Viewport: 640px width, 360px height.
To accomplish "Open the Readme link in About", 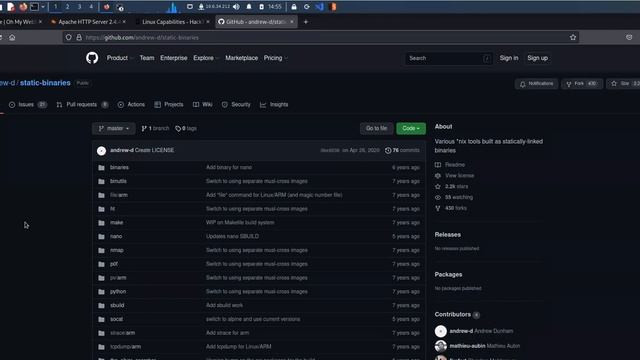I will coord(450,165).
